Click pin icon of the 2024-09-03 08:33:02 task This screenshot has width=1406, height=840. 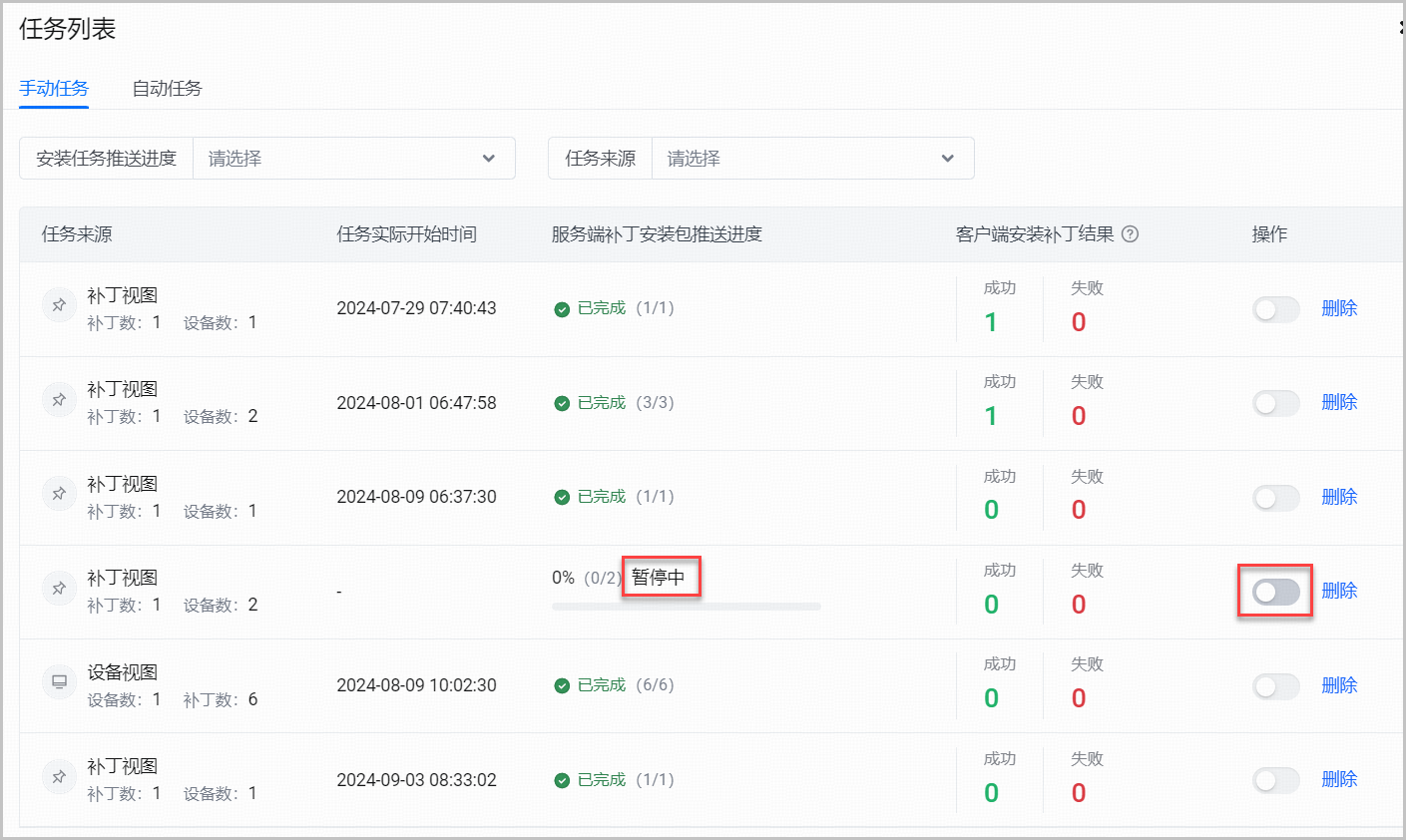pyautogui.click(x=59, y=777)
